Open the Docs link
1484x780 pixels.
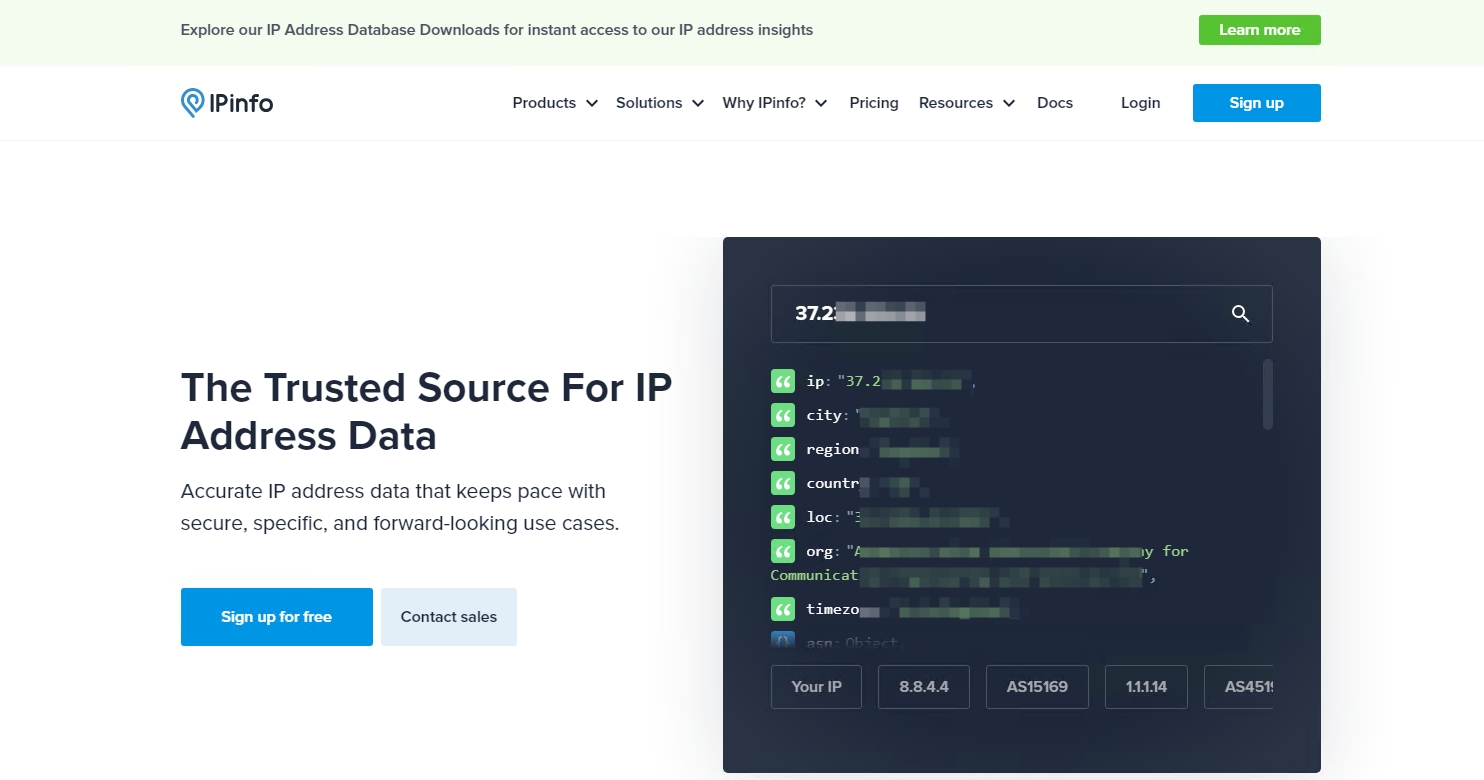pyautogui.click(x=1054, y=103)
